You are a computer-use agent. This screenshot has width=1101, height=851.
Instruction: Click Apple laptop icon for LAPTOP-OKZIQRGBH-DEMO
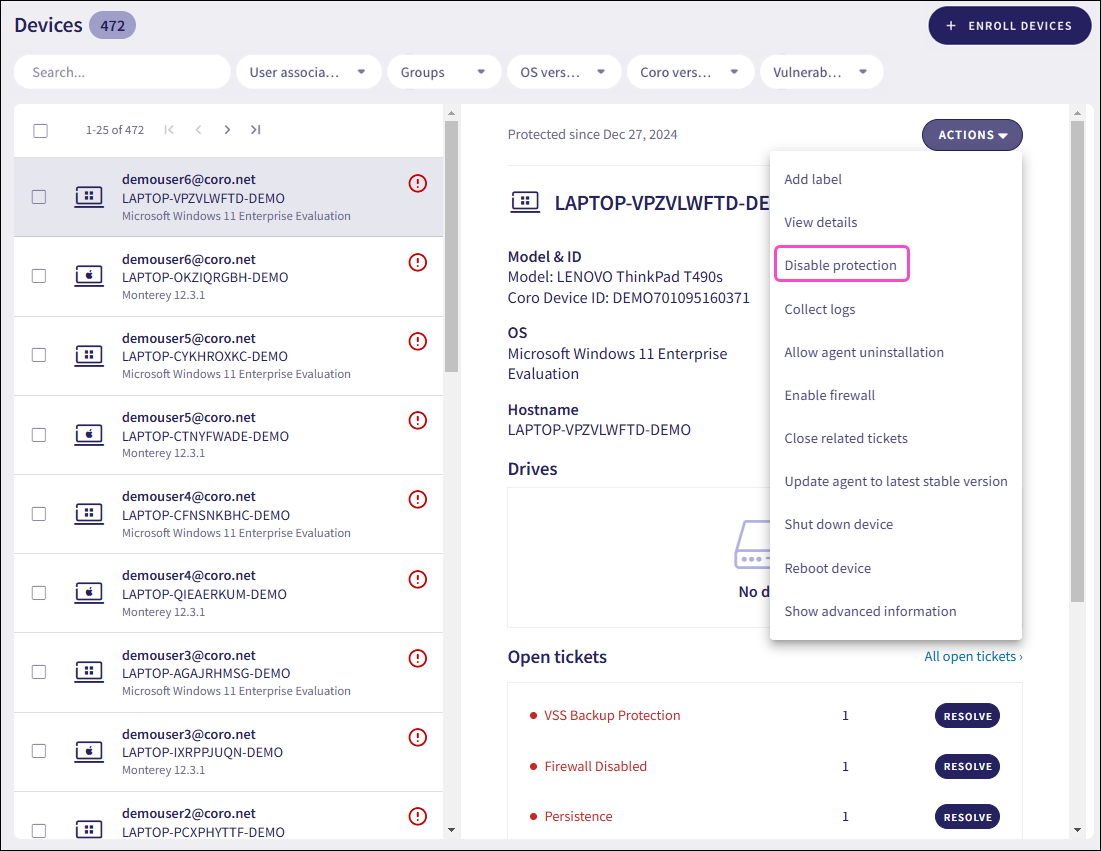point(89,275)
